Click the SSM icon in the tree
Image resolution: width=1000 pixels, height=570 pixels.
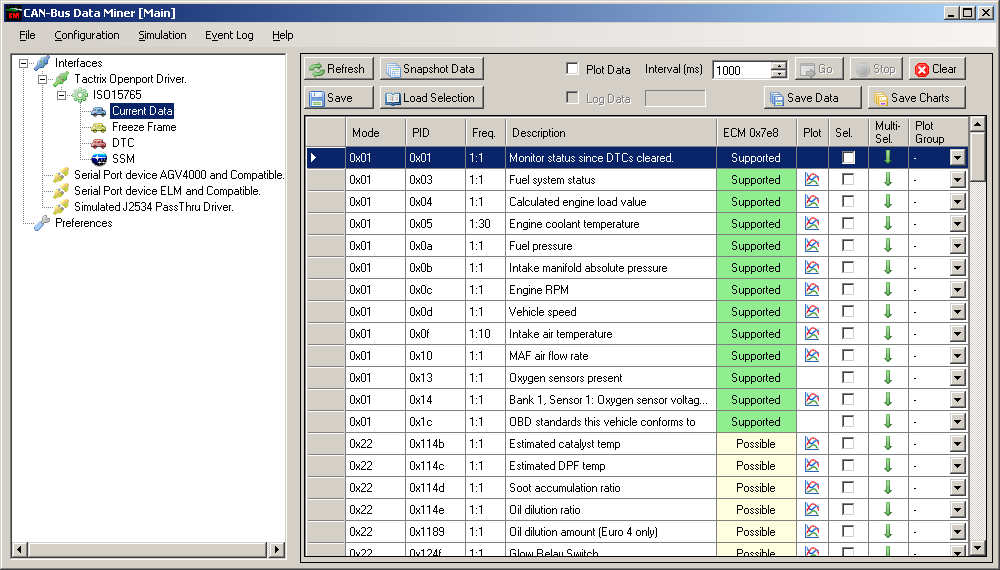[x=98, y=159]
